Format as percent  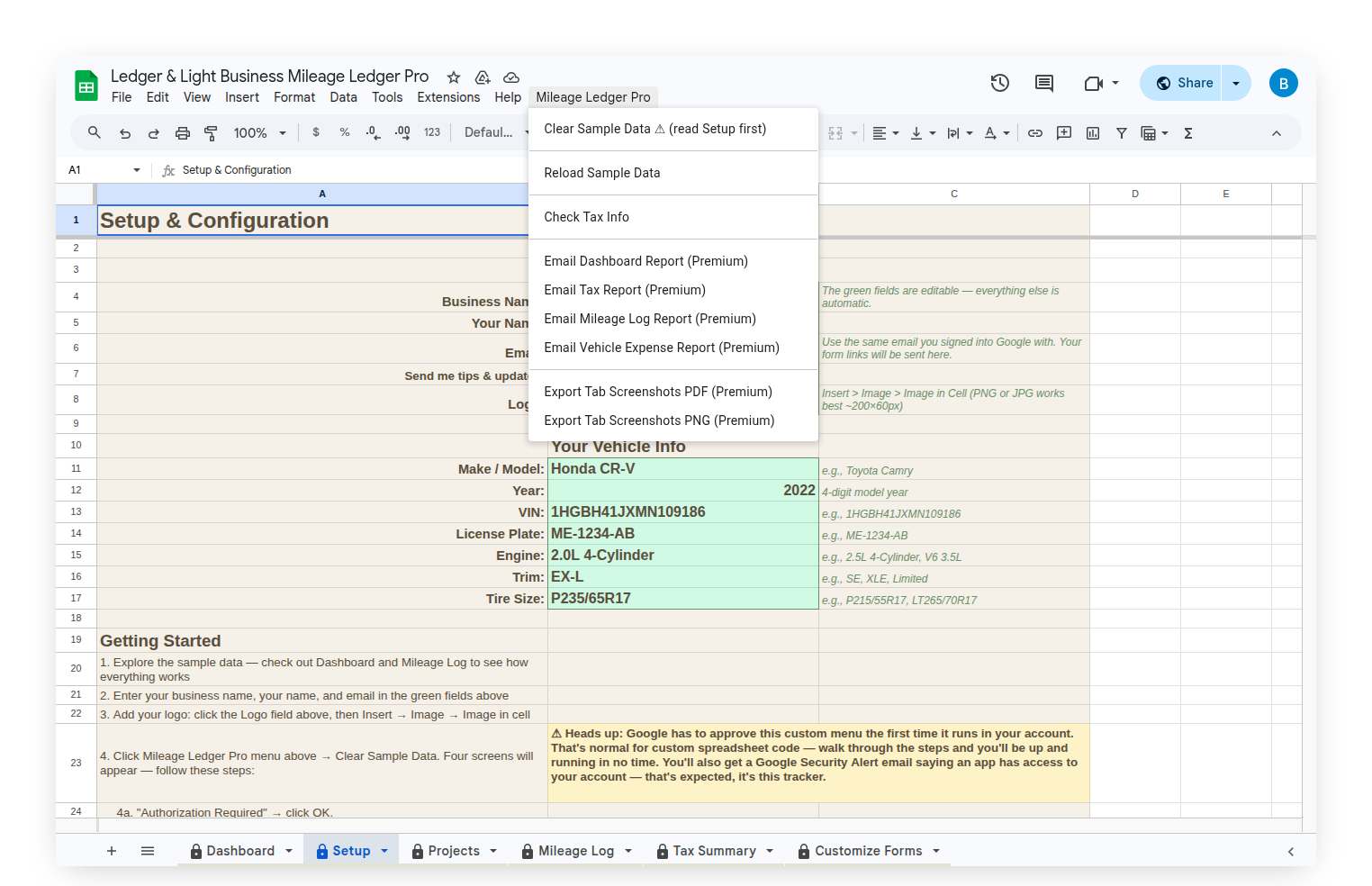345,132
